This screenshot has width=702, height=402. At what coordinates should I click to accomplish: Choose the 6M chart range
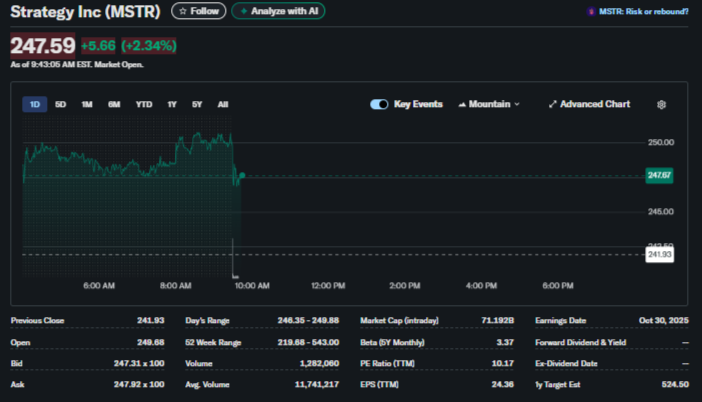114,104
